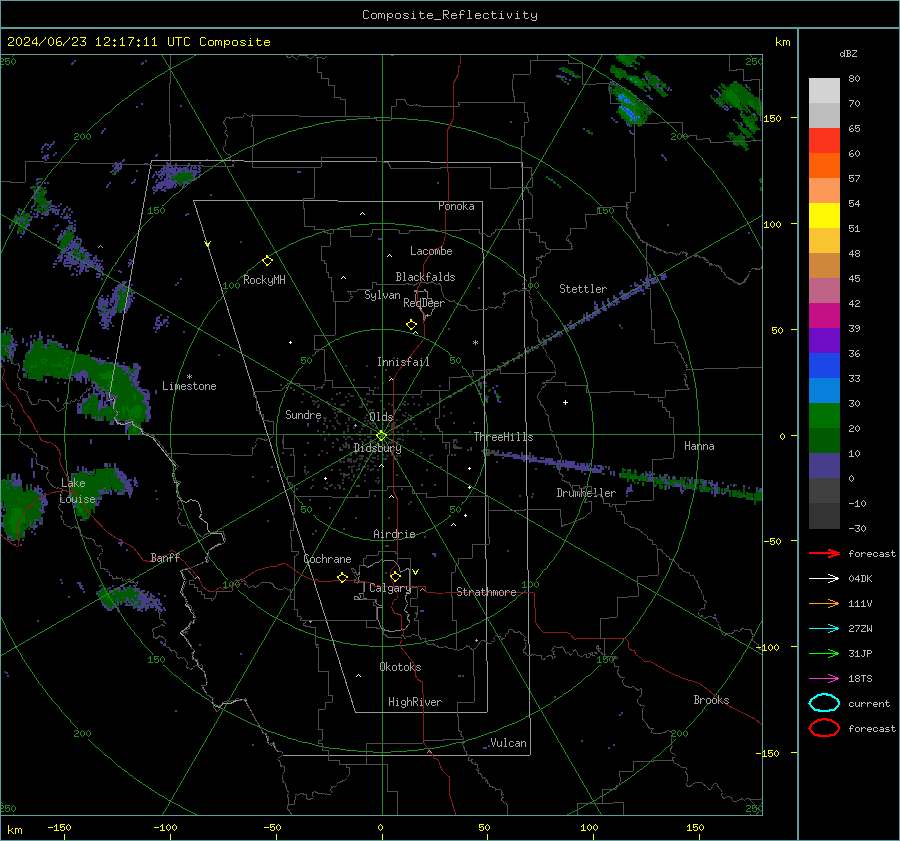Click the red forecast ellipse in legend
This screenshot has width=900, height=841.
pyautogui.click(x=824, y=728)
